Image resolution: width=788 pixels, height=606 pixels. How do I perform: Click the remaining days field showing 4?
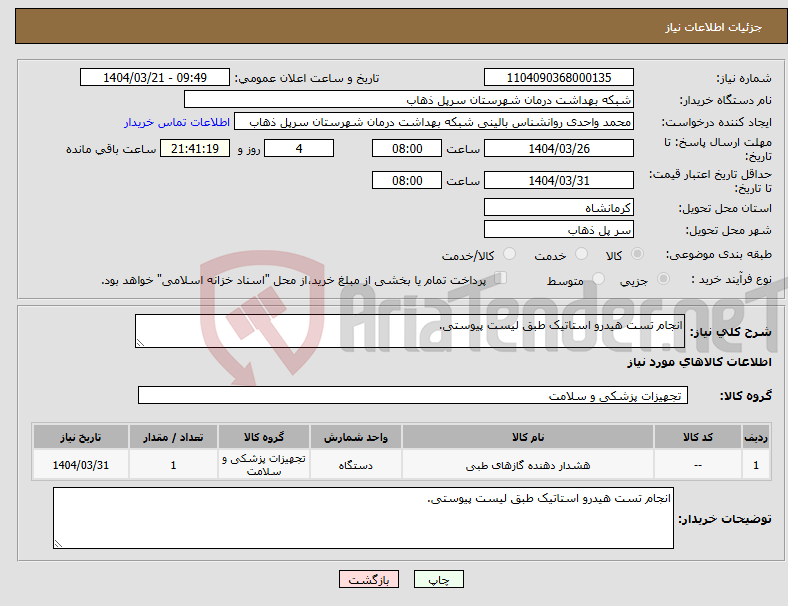pyautogui.click(x=299, y=148)
